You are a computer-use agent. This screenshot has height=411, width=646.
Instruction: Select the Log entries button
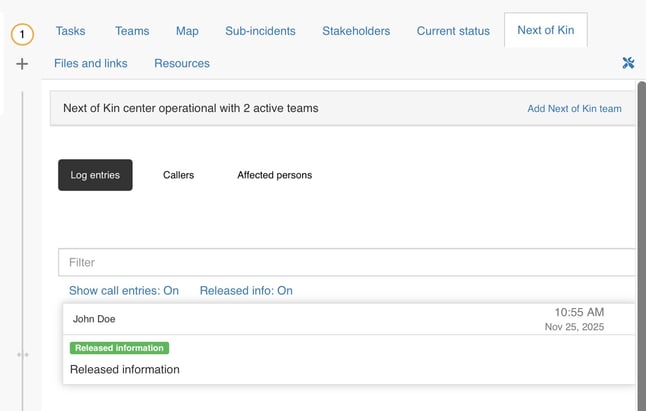95,175
